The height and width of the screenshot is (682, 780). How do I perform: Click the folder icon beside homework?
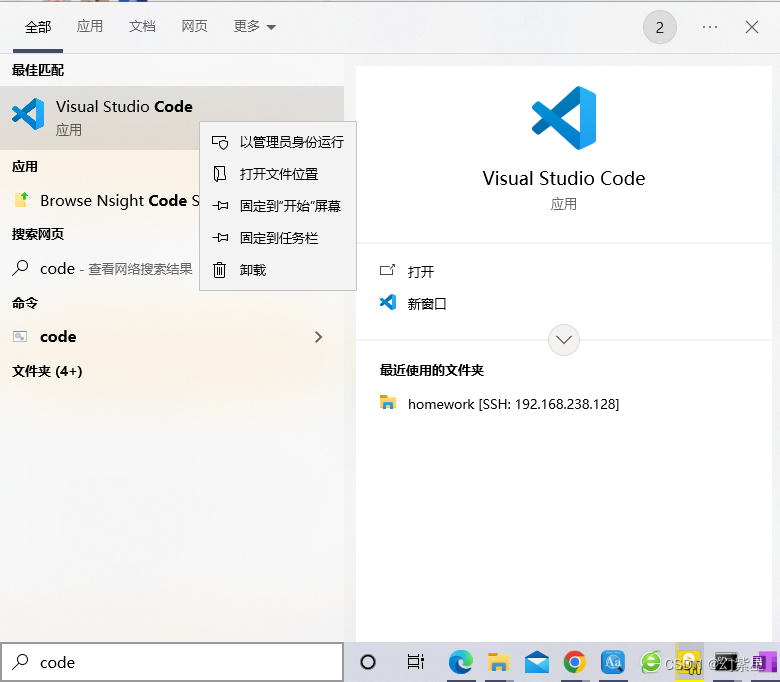pos(388,402)
